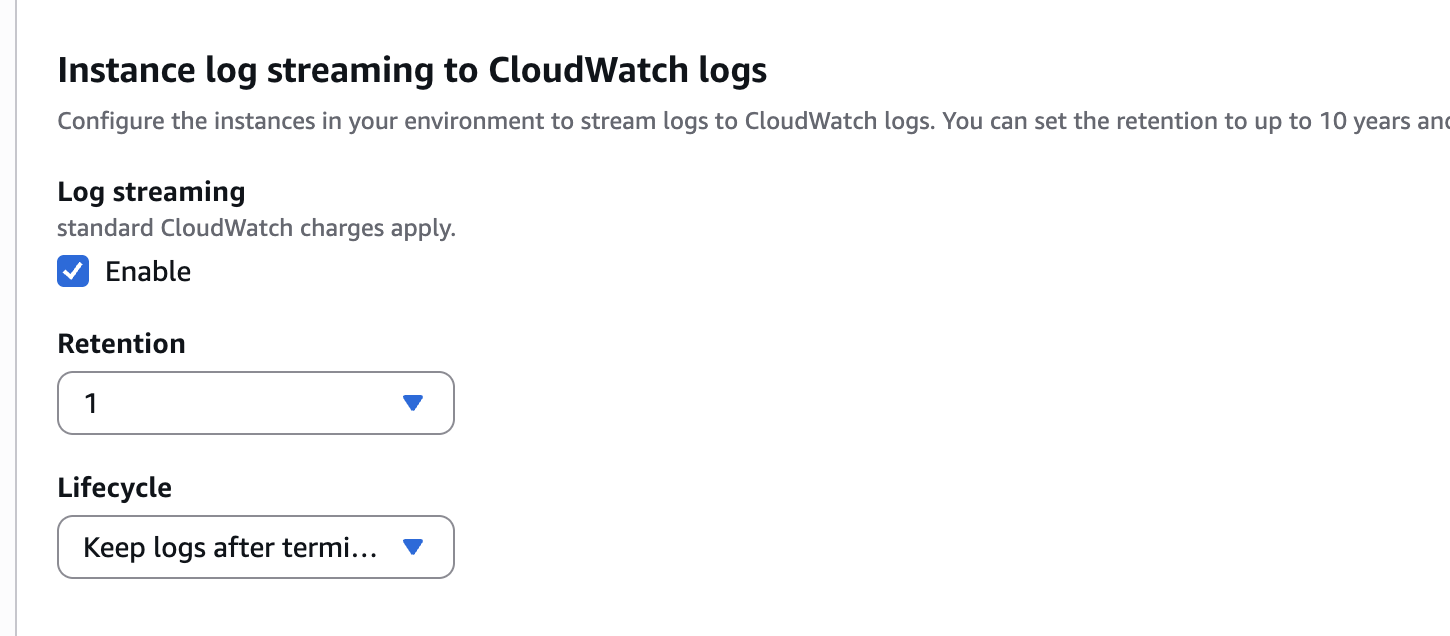Click the Lifecycle field label
This screenshot has width=1450, height=636.
(x=115, y=488)
